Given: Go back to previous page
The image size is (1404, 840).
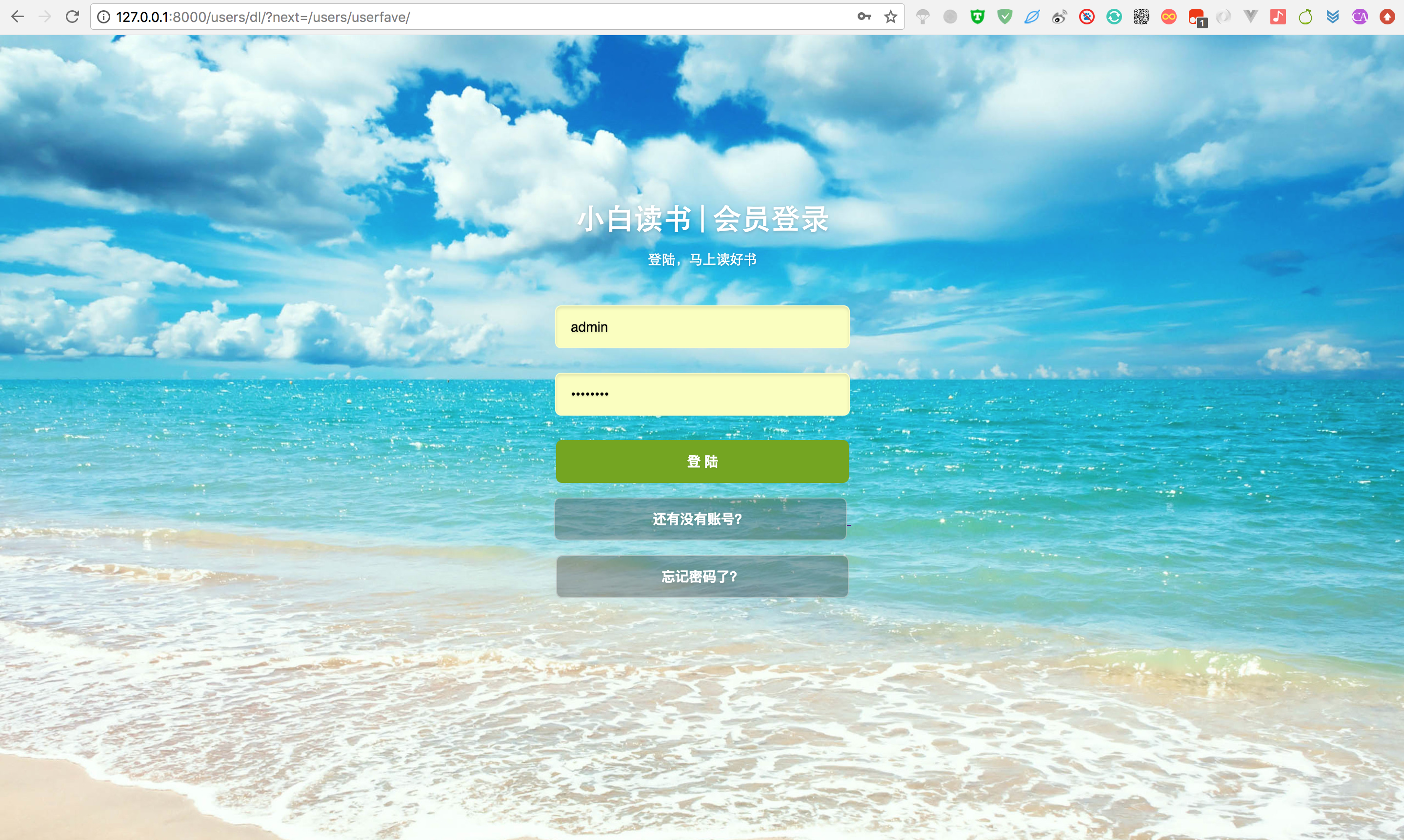Looking at the screenshot, I should click(x=18, y=17).
